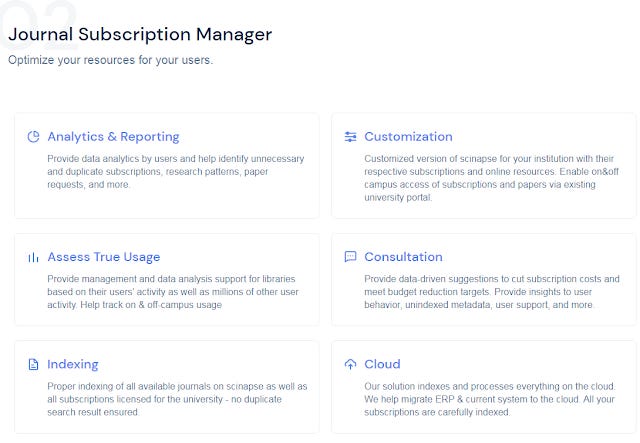Open the Indexing heading
640x443 pixels.
73,364
